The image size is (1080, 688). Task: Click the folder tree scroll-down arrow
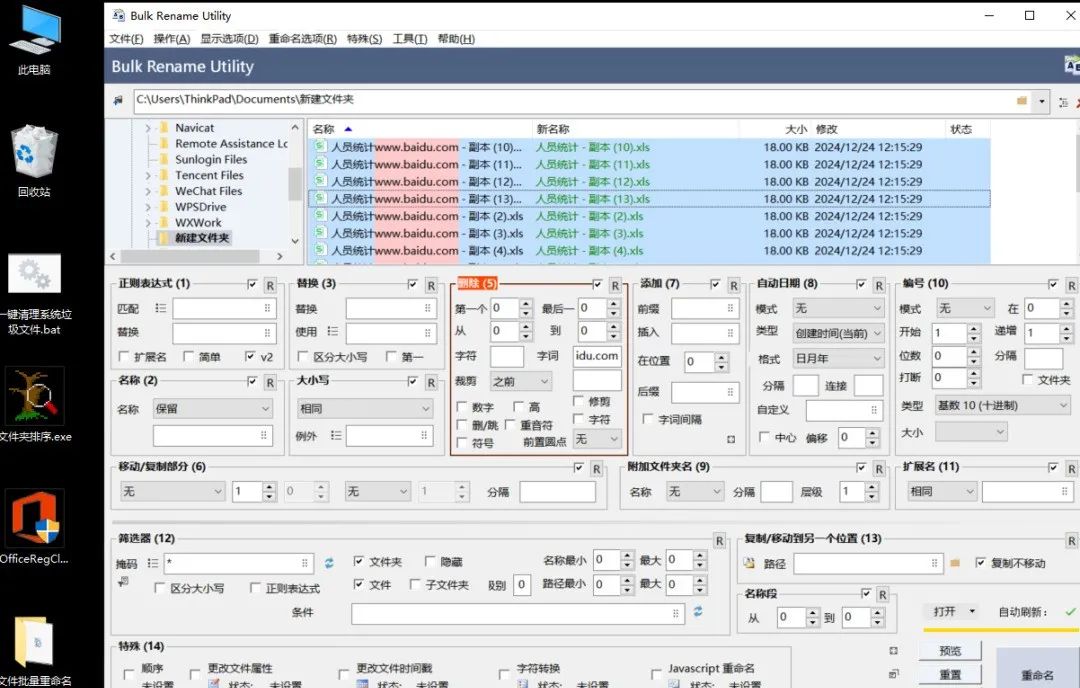[x=295, y=241]
